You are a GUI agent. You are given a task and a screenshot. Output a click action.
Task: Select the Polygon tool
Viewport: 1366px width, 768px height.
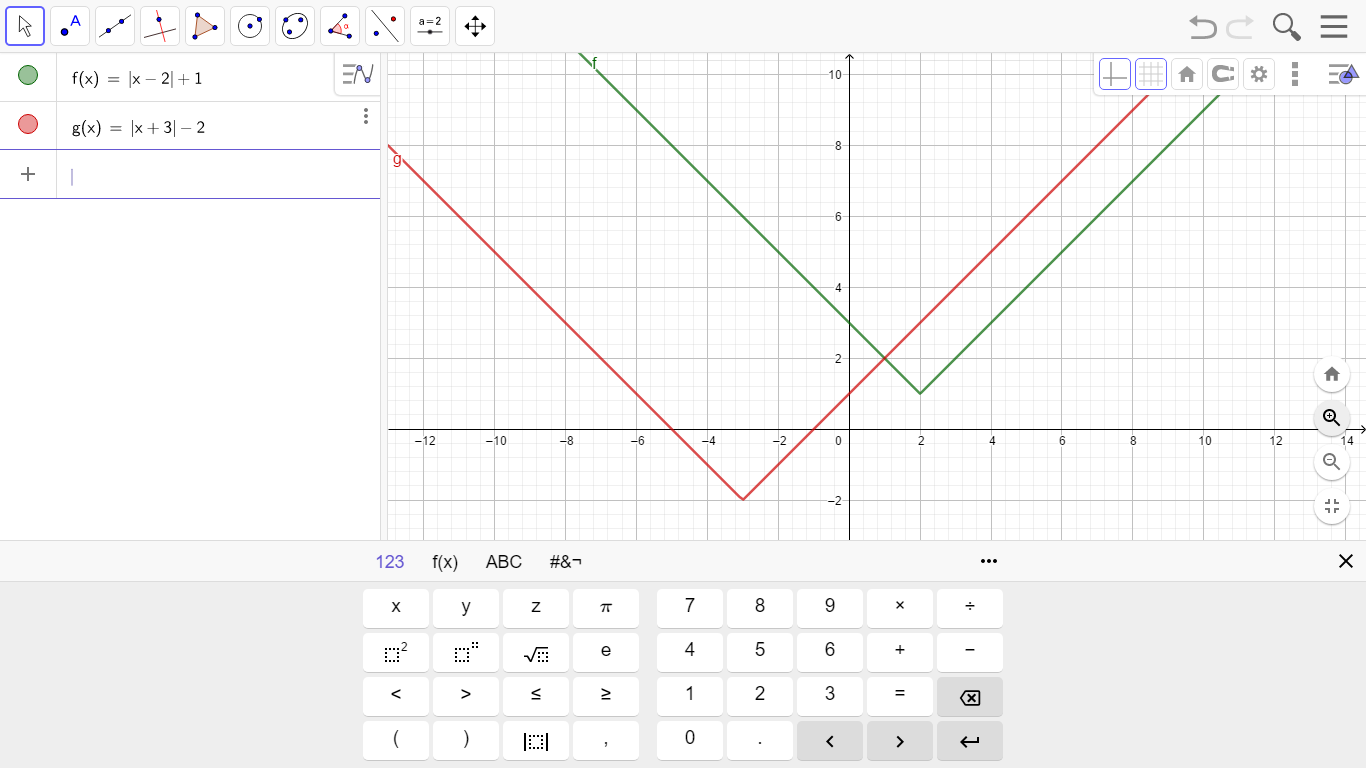(x=205, y=26)
